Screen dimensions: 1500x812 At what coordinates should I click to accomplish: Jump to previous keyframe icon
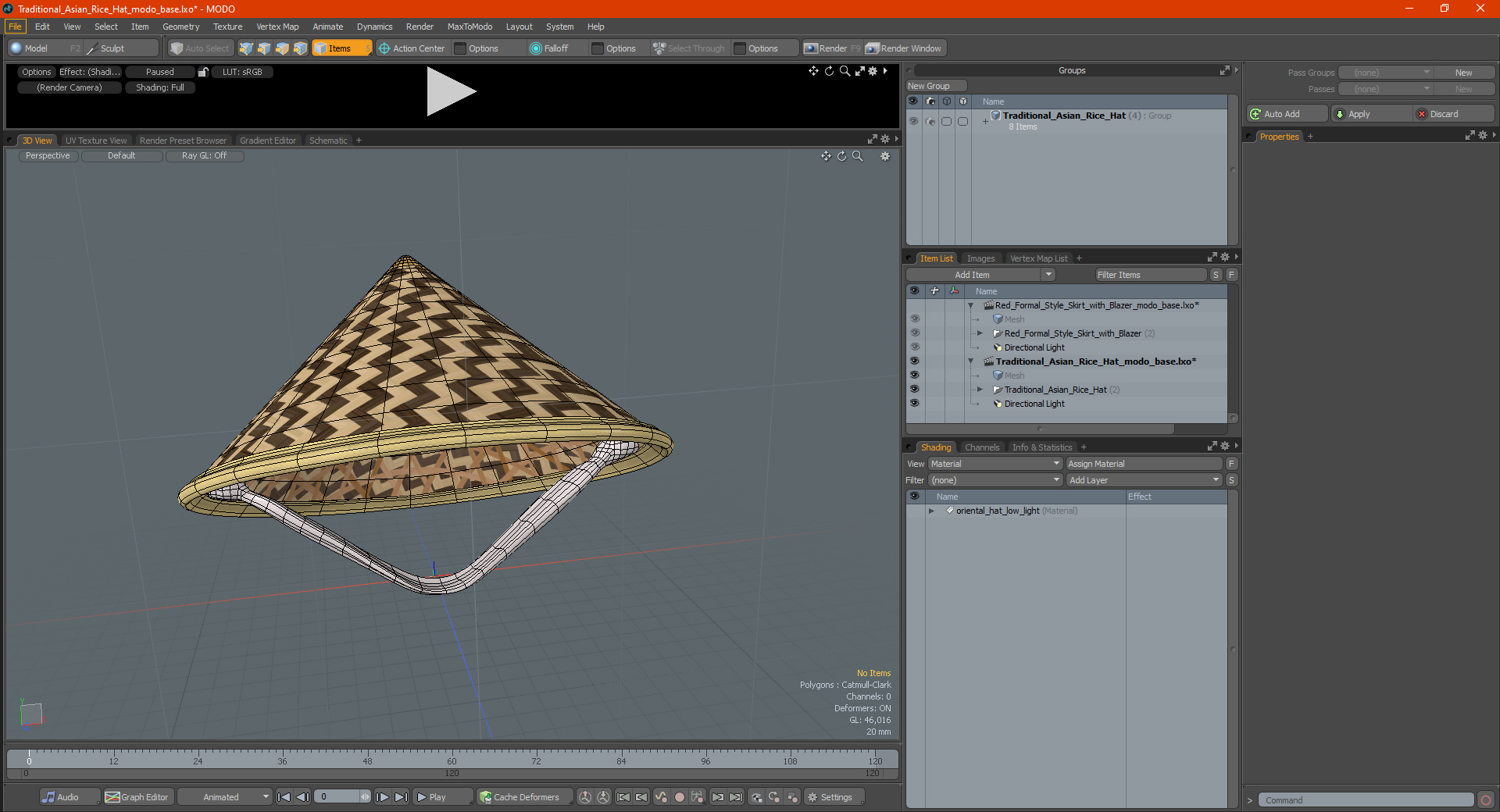click(x=642, y=797)
